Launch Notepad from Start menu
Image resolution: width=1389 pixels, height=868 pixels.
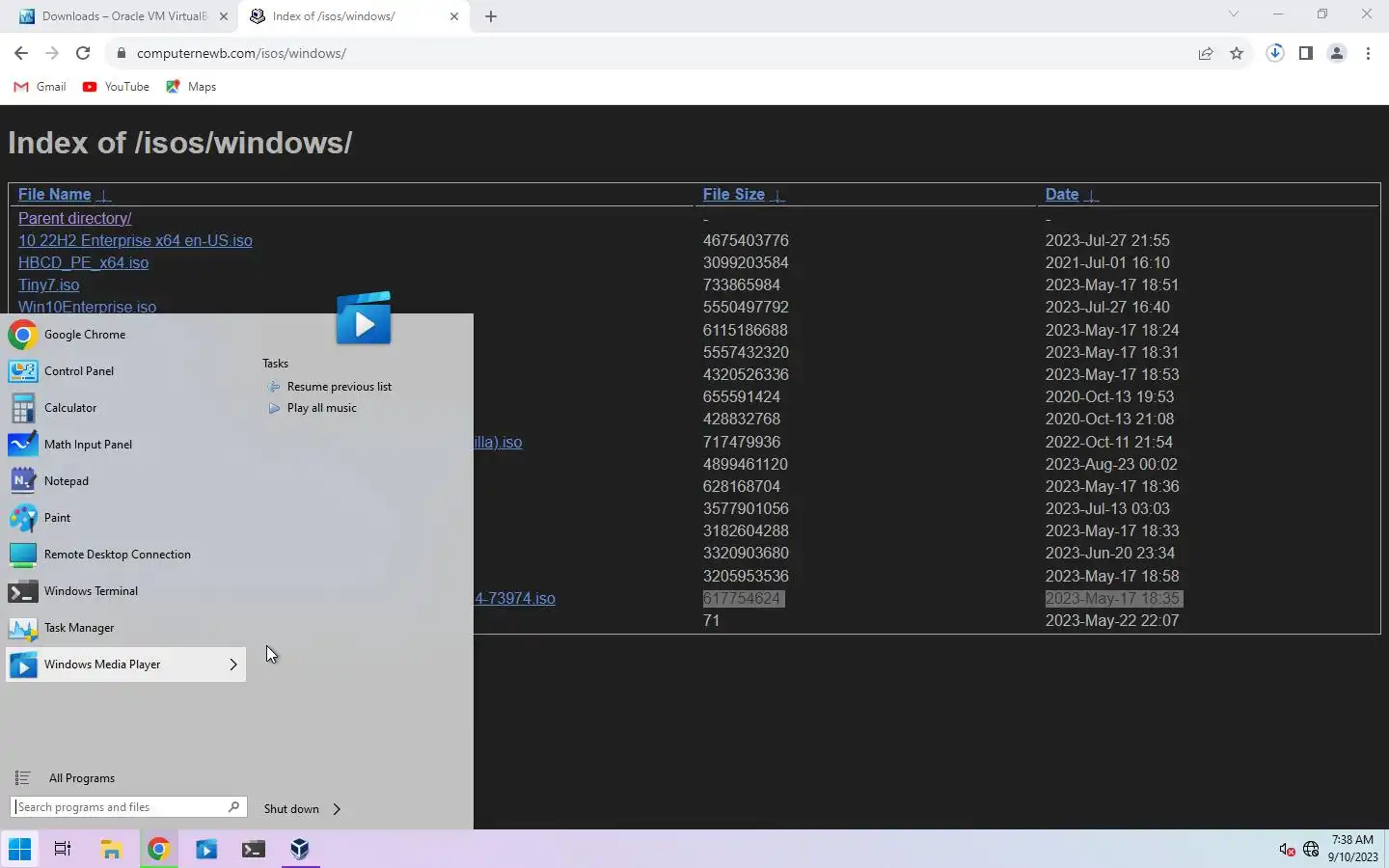[x=125, y=481]
